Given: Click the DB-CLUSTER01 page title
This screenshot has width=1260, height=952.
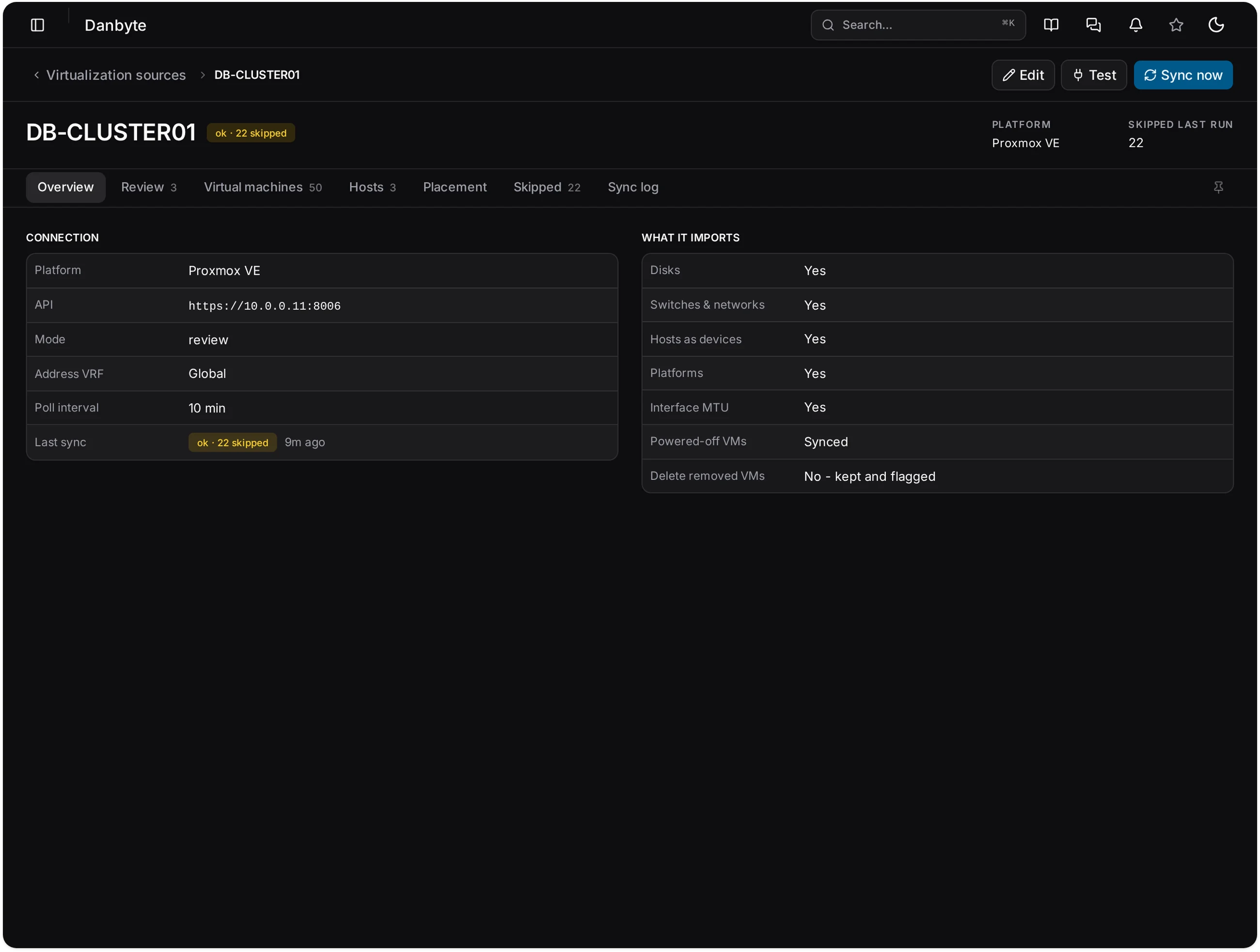Looking at the screenshot, I should [x=111, y=133].
